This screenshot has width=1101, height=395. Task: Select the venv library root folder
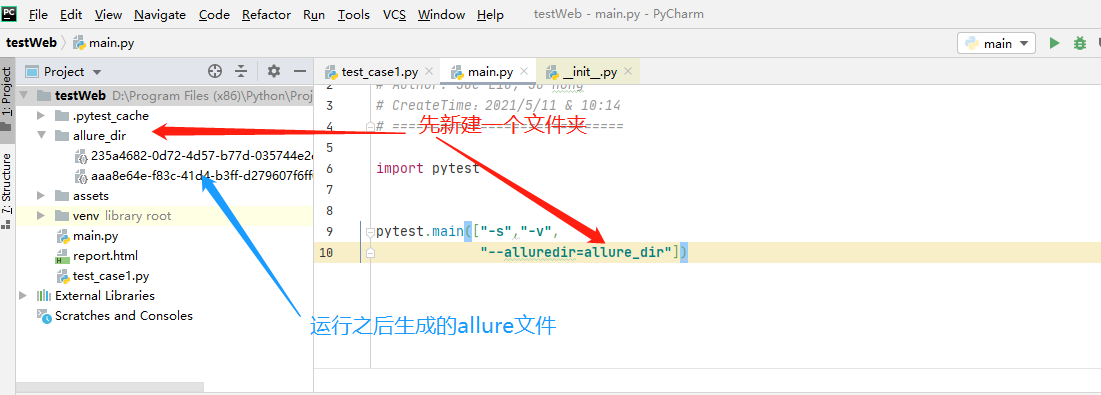pyautogui.click(x=164, y=215)
